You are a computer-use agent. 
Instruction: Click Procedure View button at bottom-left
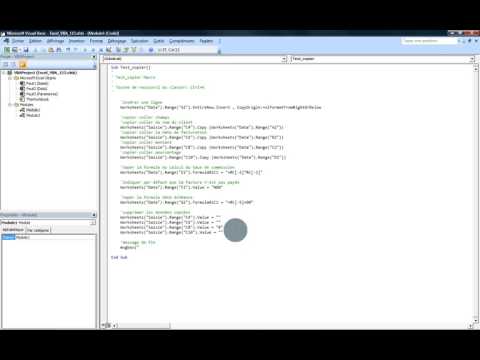pos(103,326)
